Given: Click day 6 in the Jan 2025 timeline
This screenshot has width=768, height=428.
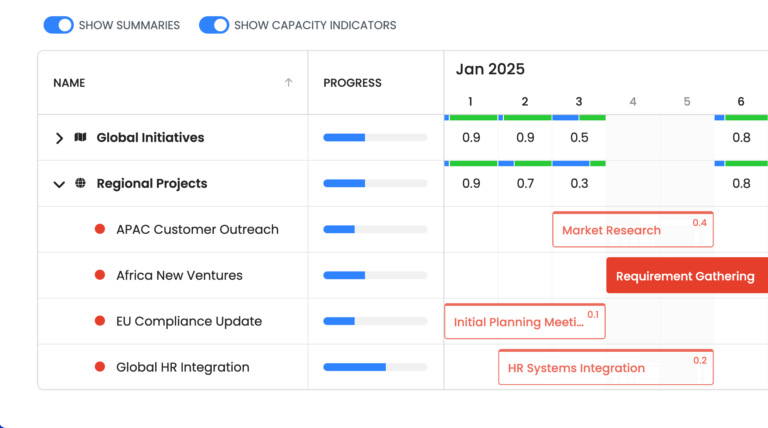Looking at the screenshot, I should click(741, 101).
